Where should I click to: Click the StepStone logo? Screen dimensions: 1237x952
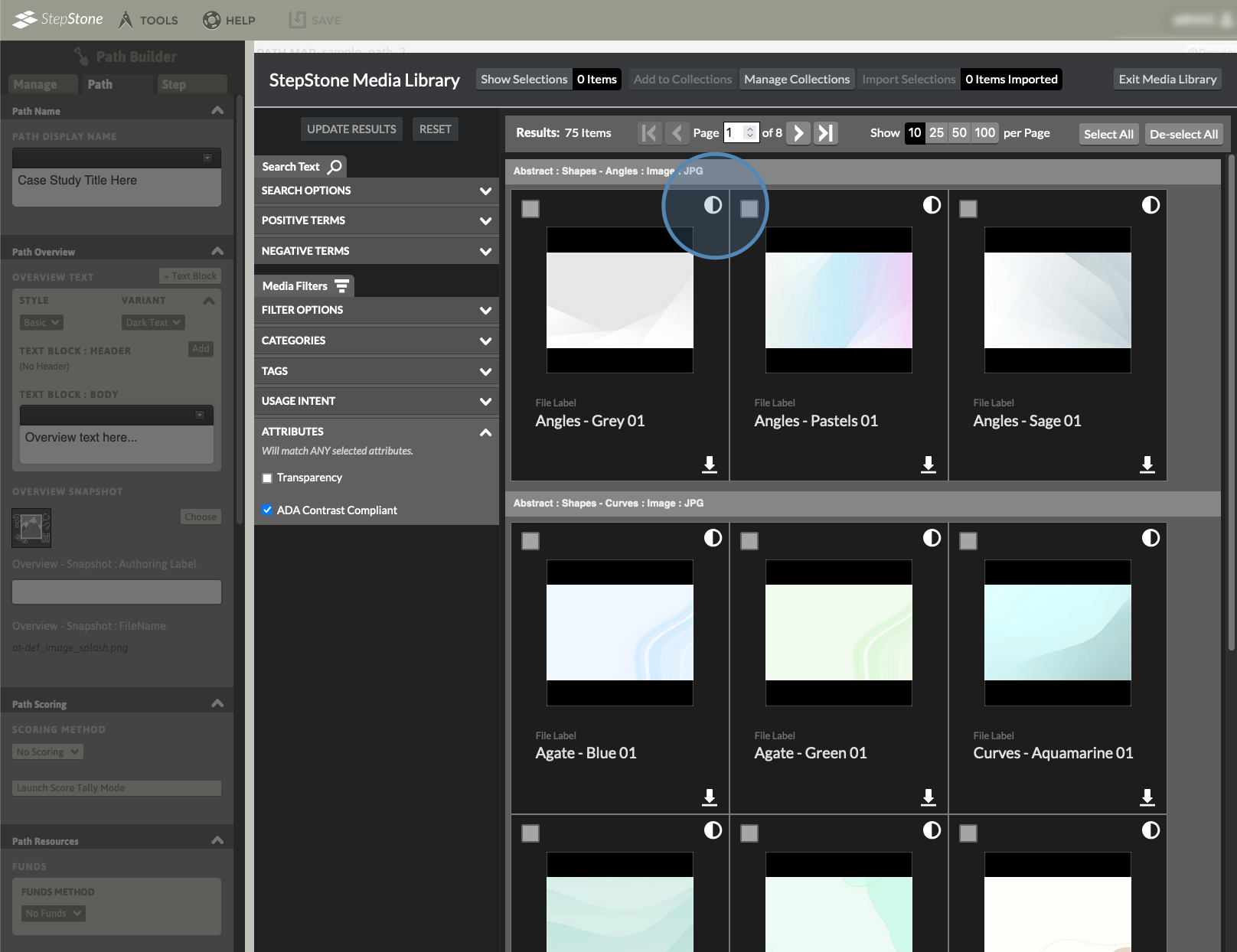pos(57,19)
